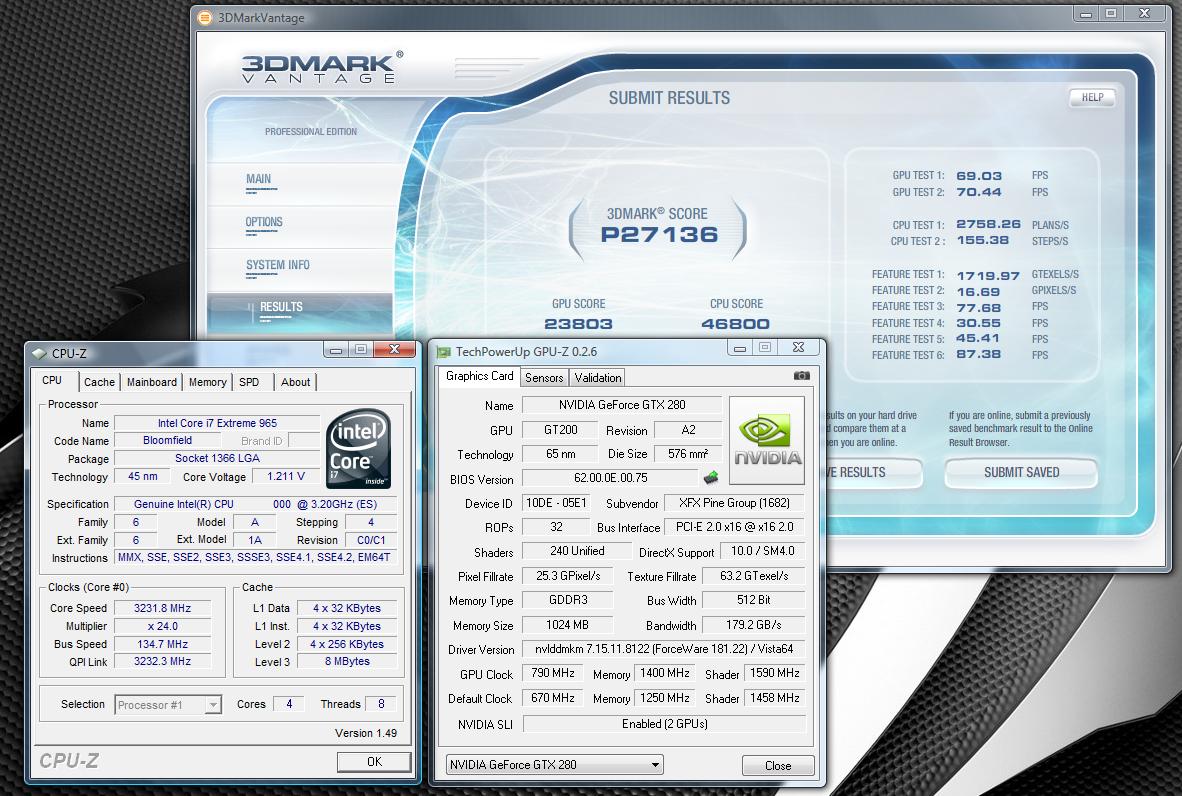Image resolution: width=1182 pixels, height=796 pixels.
Task: Click the SUBMIT SAVED button
Action: coord(1021,473)
